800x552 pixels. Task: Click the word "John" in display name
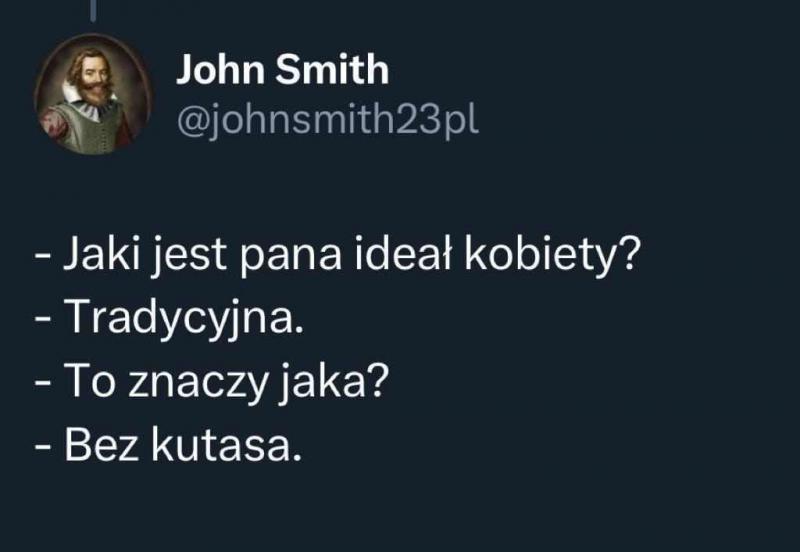point(220,69)
